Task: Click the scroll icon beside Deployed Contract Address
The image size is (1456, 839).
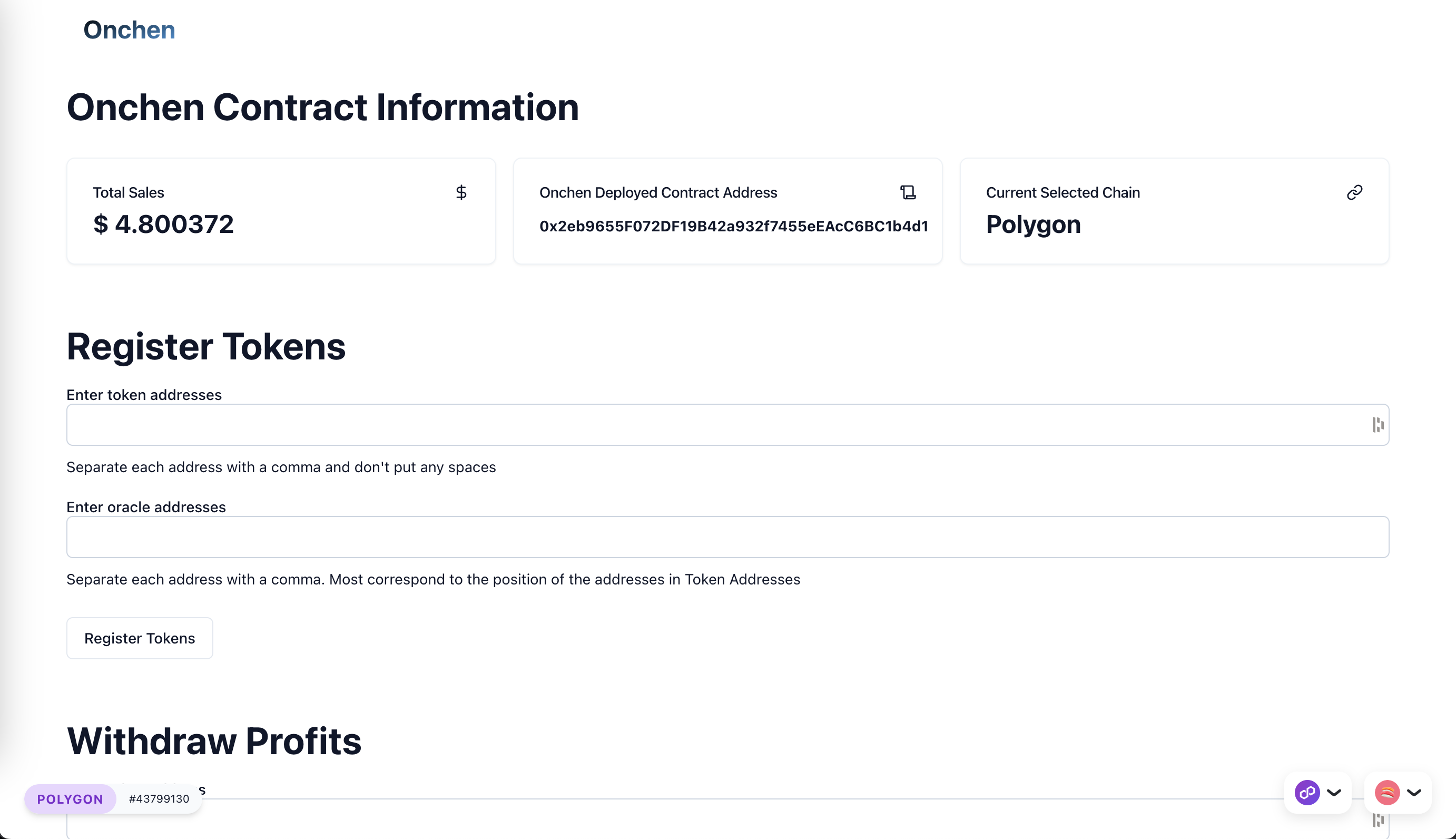Action: pos(908,192)
